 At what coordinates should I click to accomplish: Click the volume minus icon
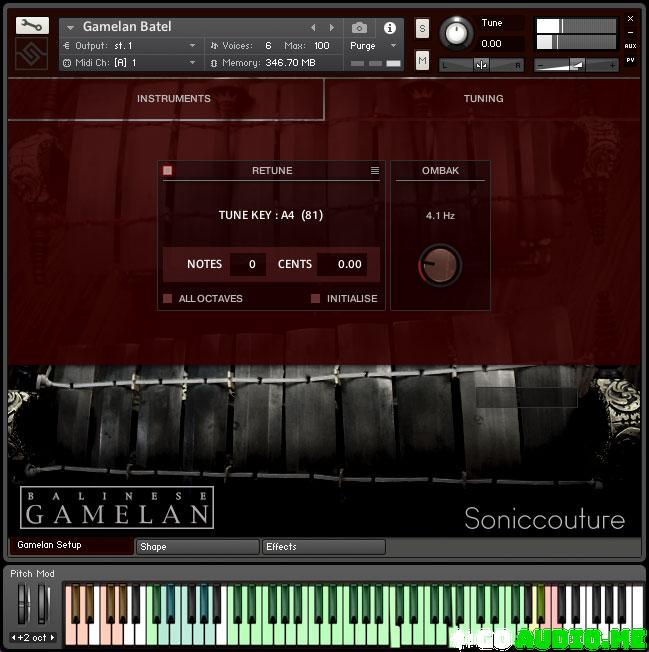(540, 66)
